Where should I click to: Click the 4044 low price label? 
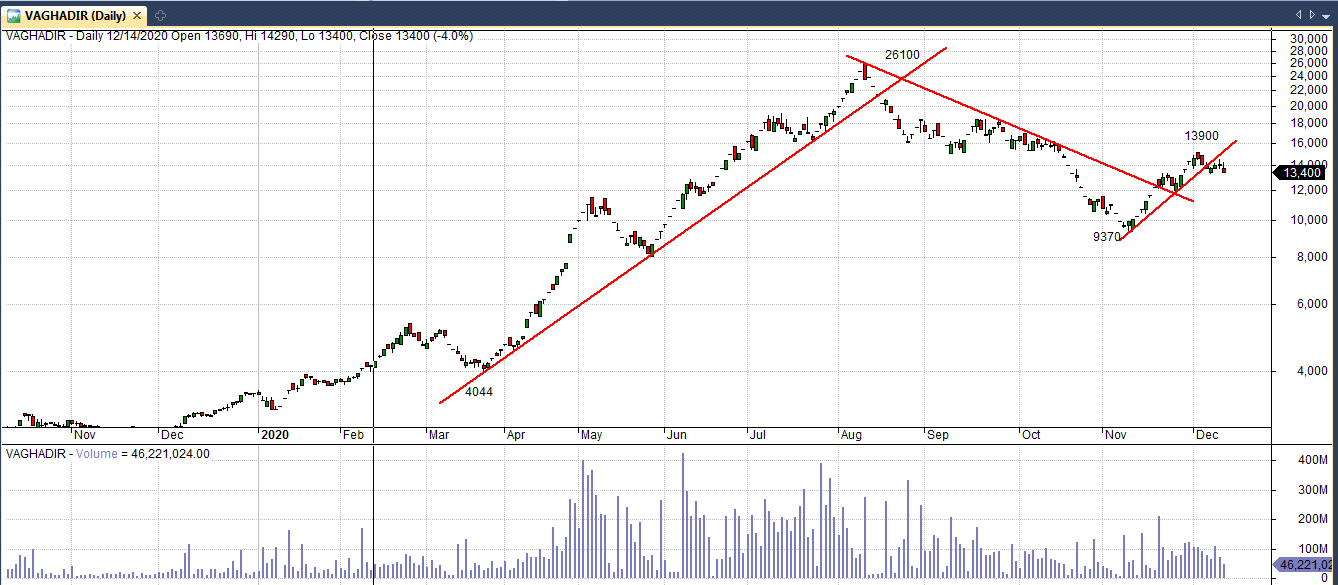coord(479,392)
